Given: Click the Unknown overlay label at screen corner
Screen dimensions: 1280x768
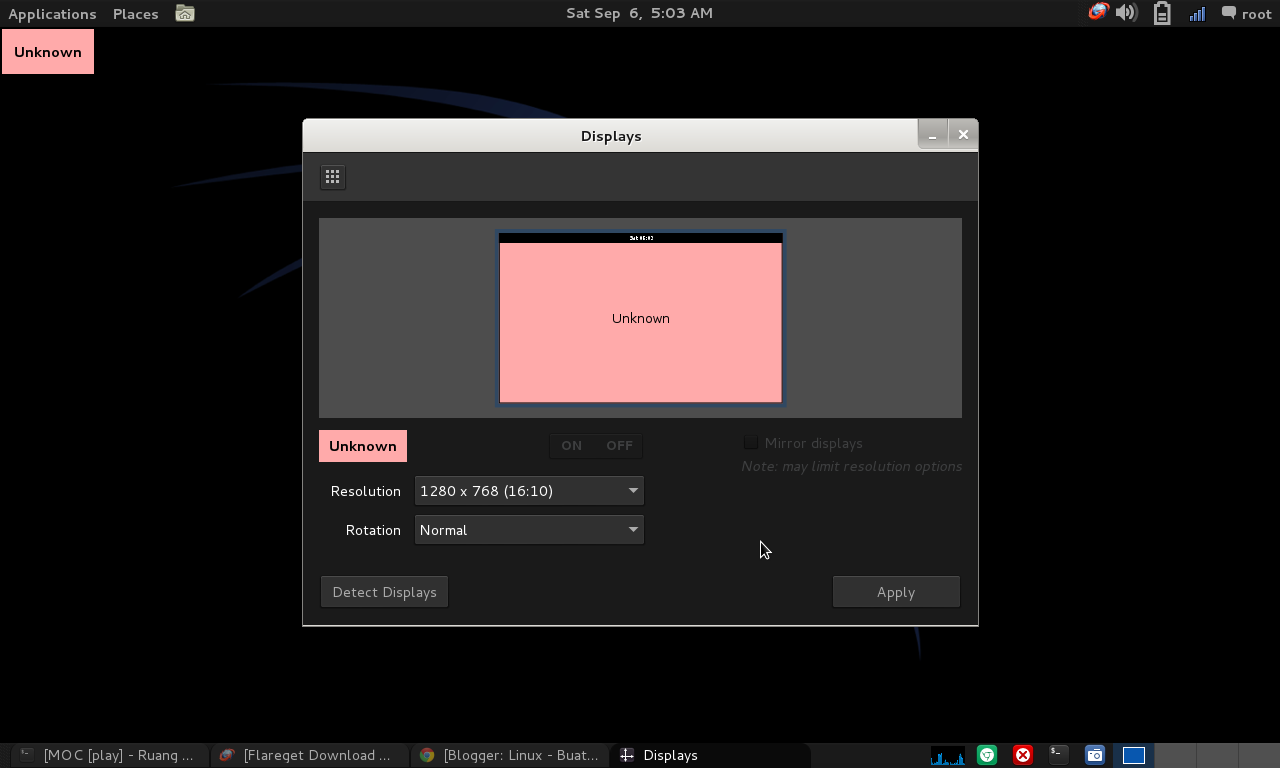Looking at the screenshot, I should [x=48, y=52].
